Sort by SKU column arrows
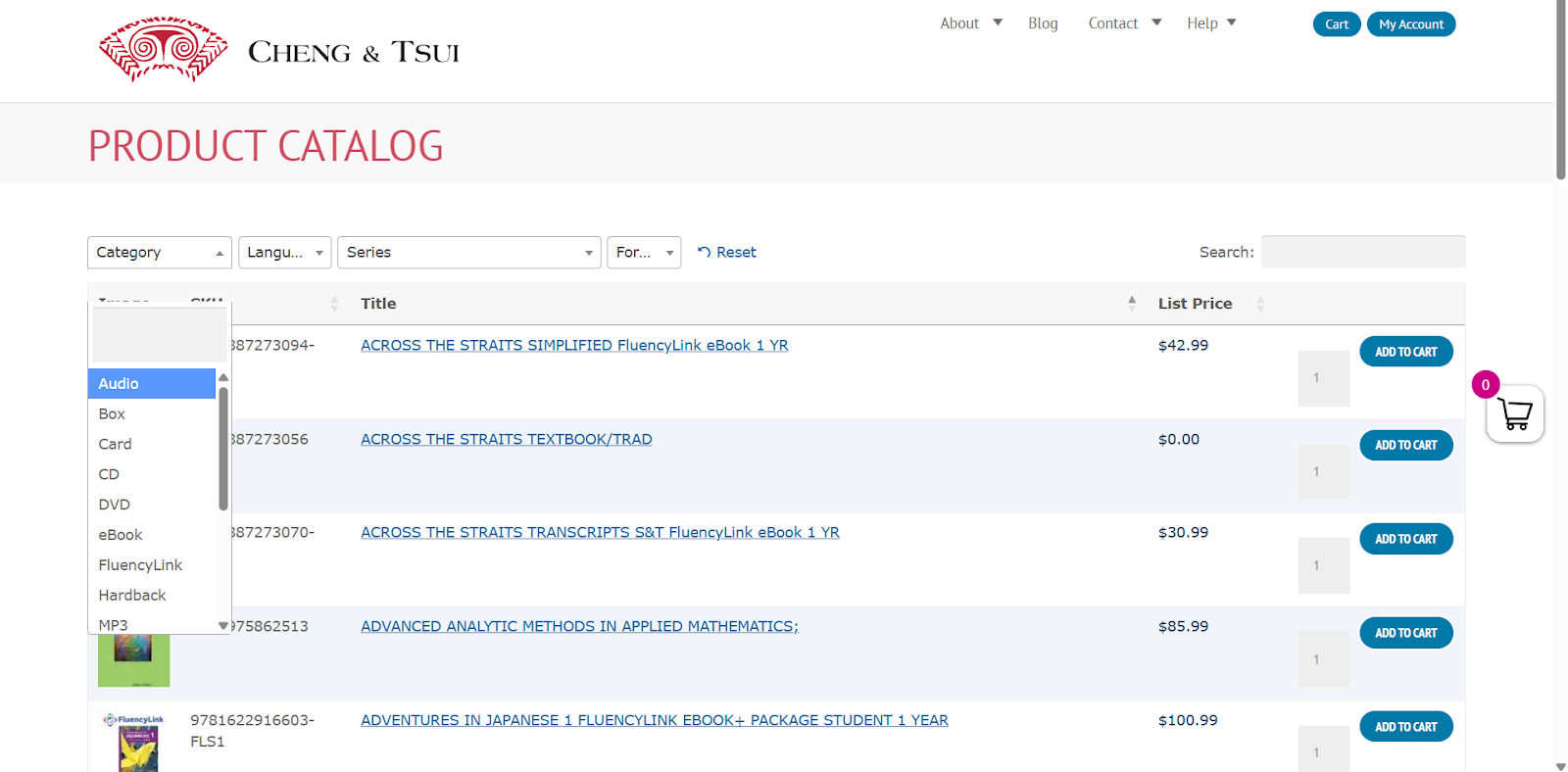This screenshot has width=1568, height=772. pos(334,304)
